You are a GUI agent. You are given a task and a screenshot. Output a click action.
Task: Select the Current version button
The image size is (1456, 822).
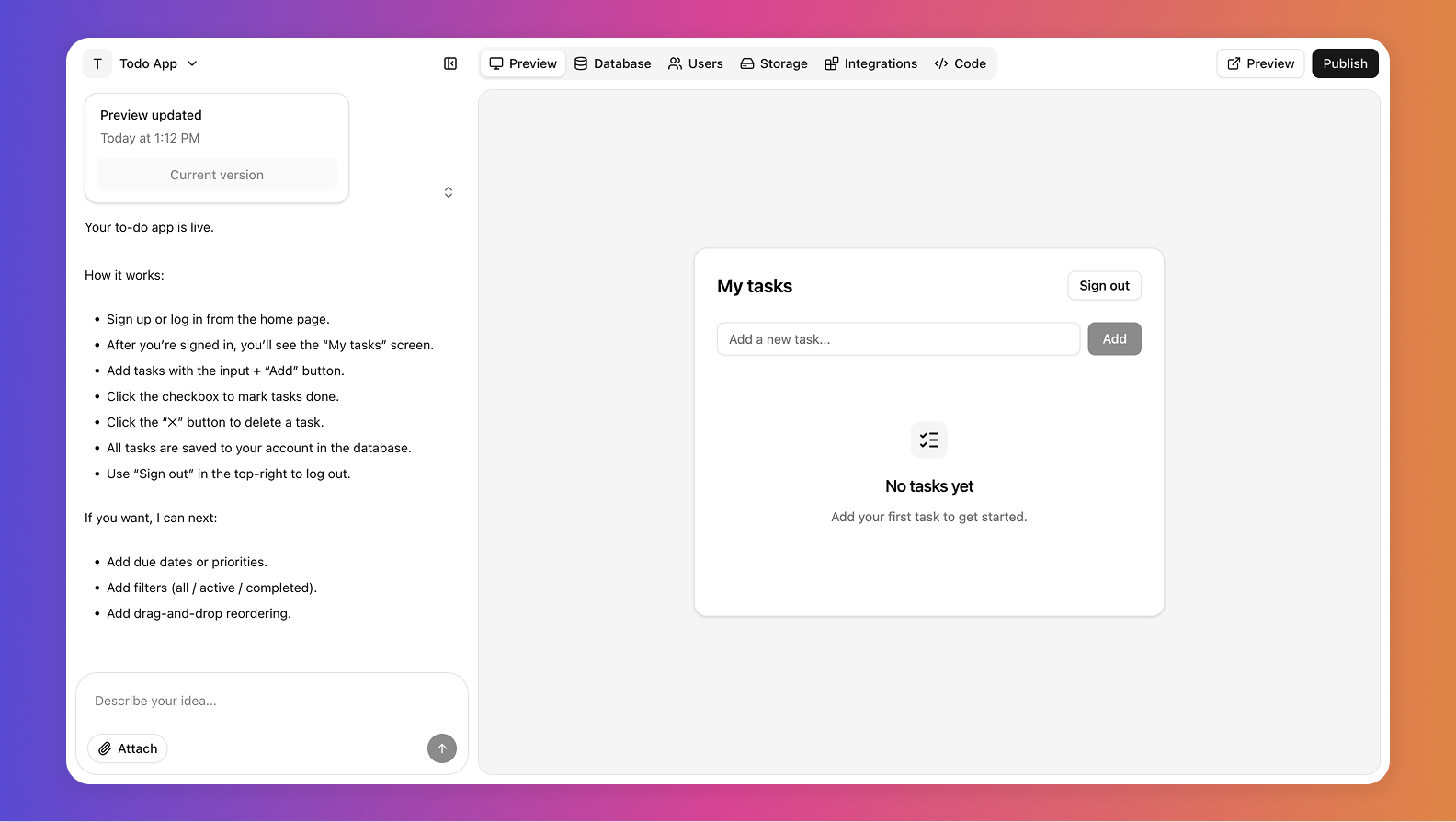point(217,175)
